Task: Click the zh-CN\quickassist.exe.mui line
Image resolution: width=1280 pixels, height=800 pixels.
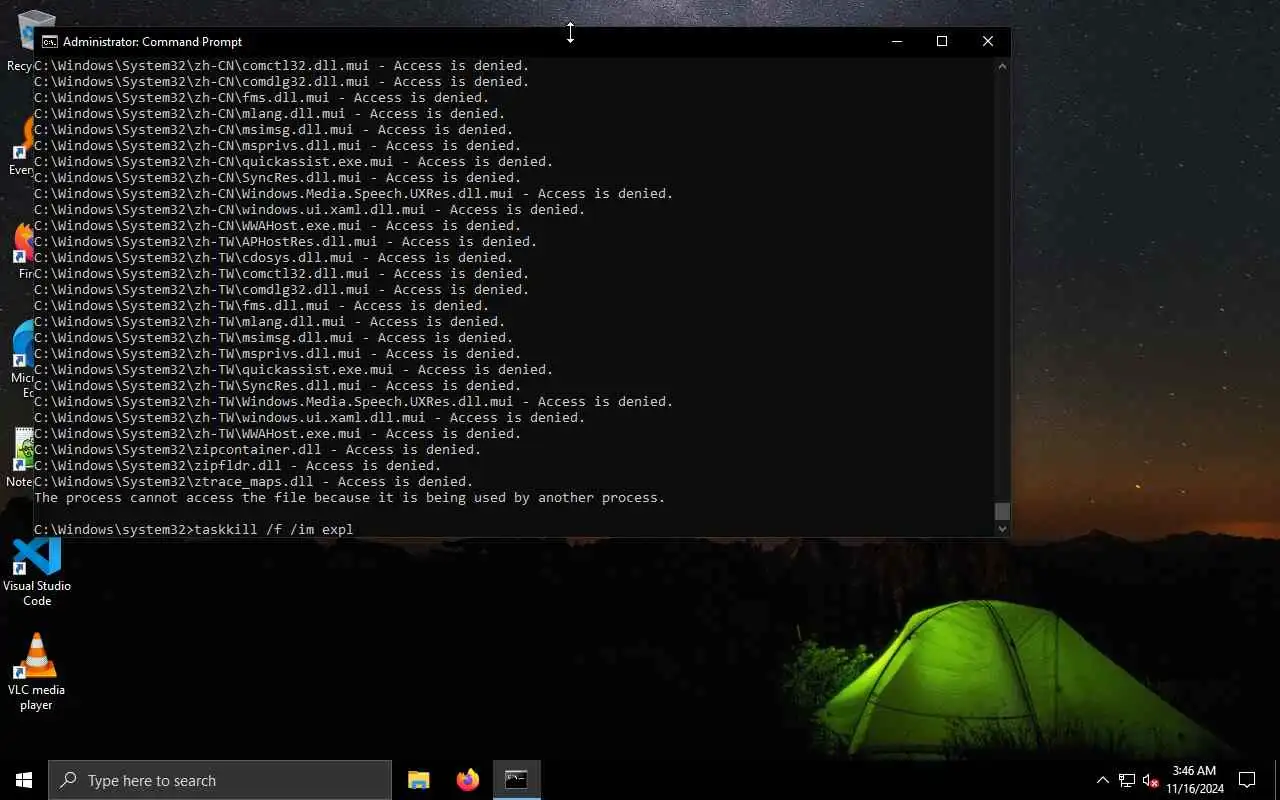Action: point(294,161)
